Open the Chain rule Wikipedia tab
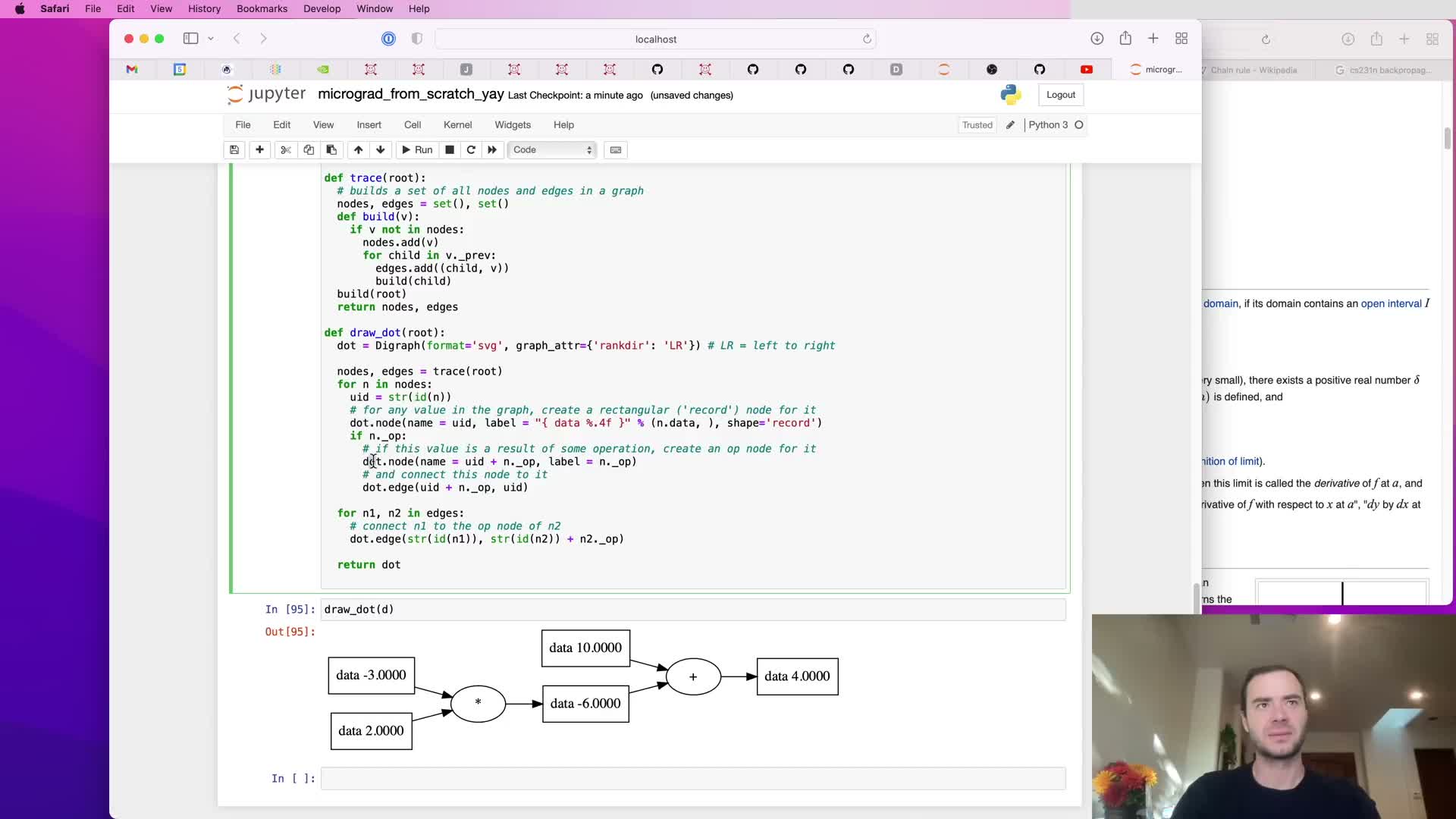The height and width of the screenshot is (819, 1456). [1253, 70]
